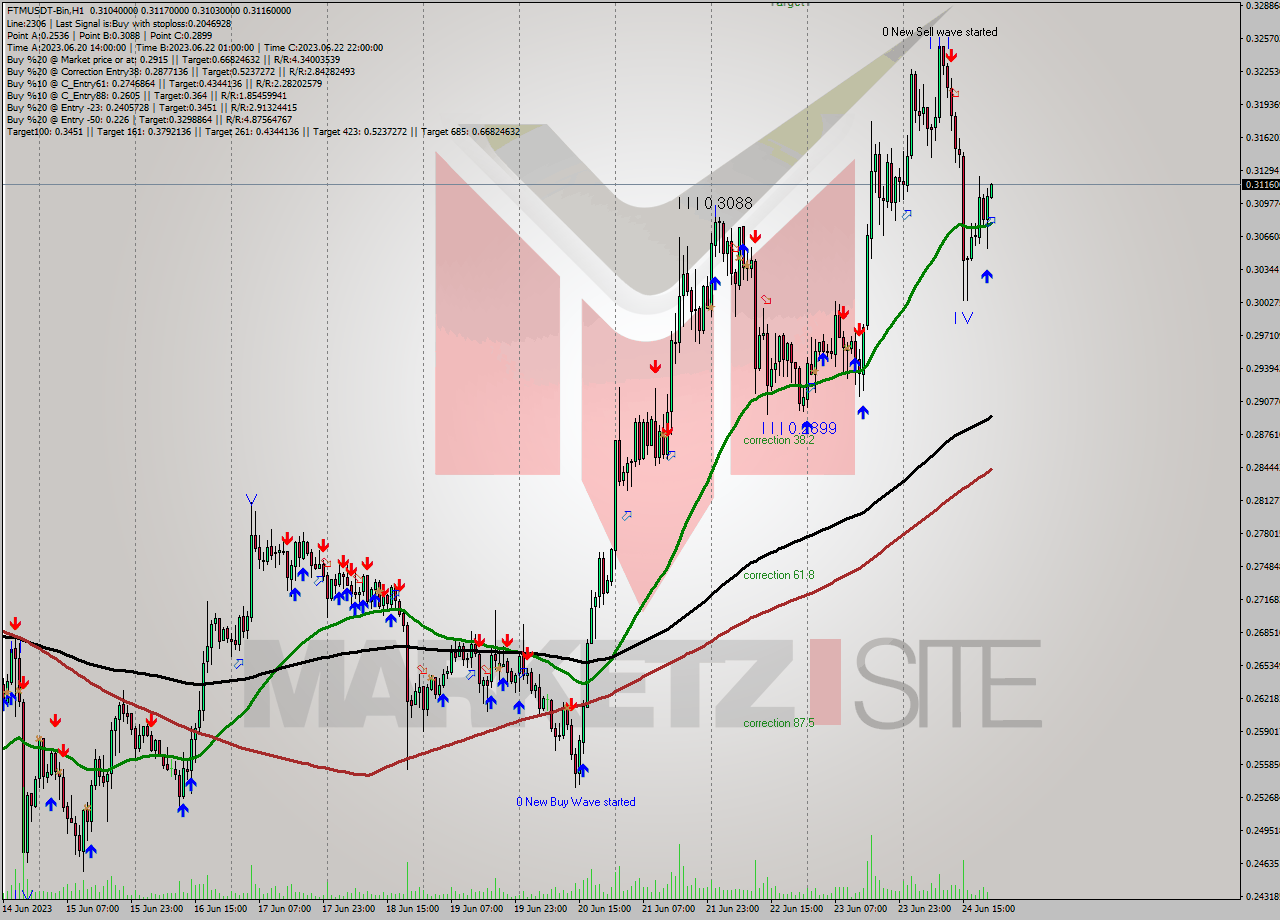1280x920 pixels.
Task: Click the '23 Jun 07:00' time axis label
Action: tap(859, 909)
